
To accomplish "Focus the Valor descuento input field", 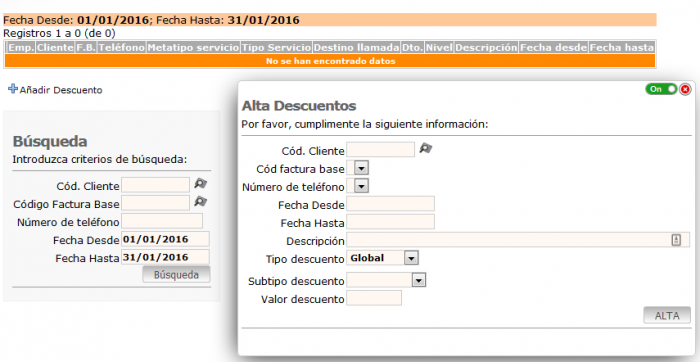I will click(374, 298).
